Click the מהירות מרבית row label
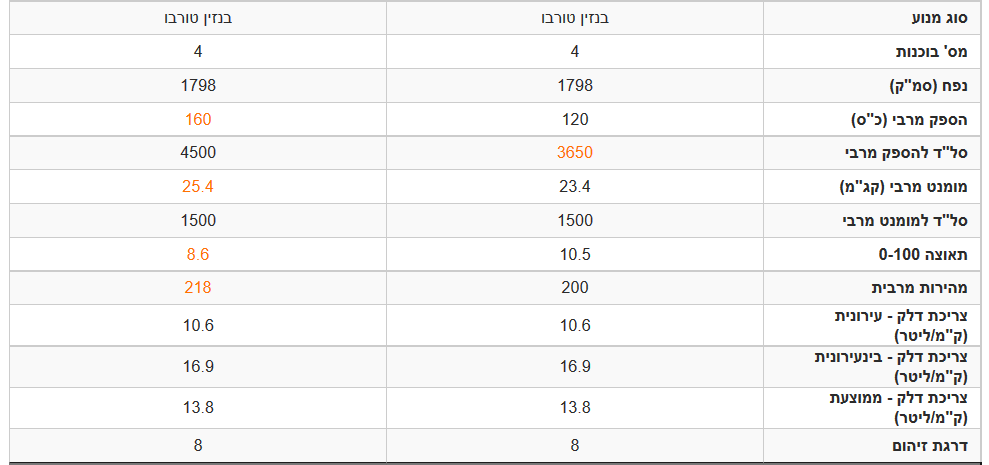Image resolution: width=989 pixels, height=465 pixels. pos(920,288)
